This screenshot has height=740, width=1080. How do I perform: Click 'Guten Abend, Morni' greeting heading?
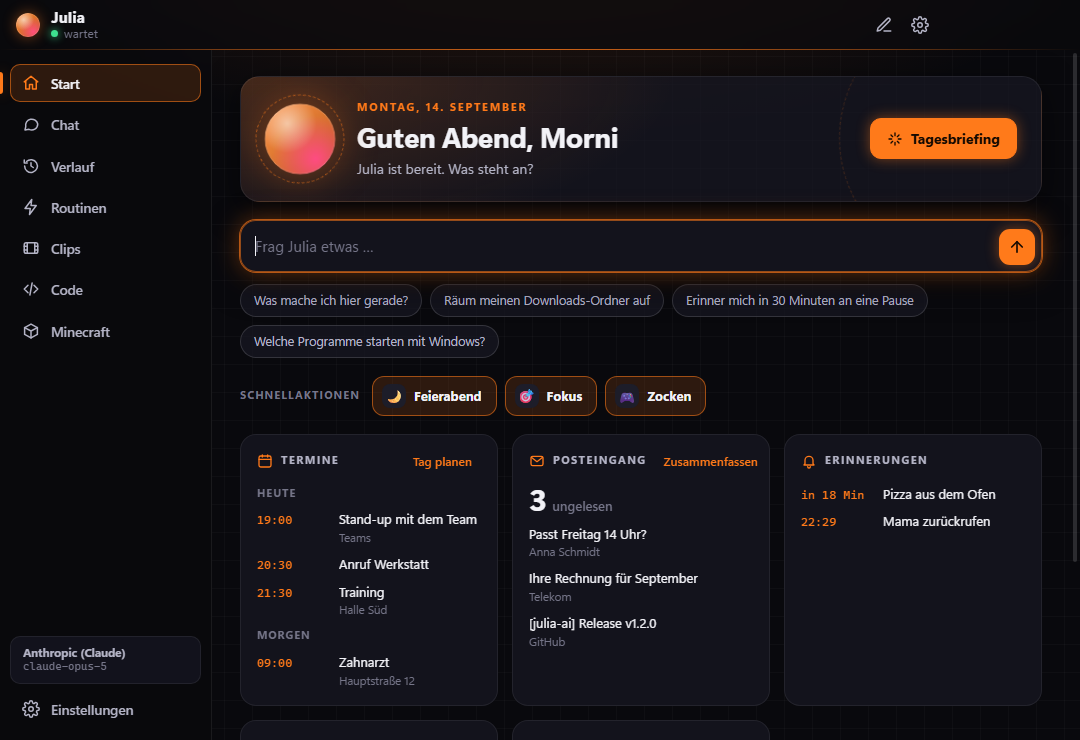pyautogui.click(x=487, y=138)
